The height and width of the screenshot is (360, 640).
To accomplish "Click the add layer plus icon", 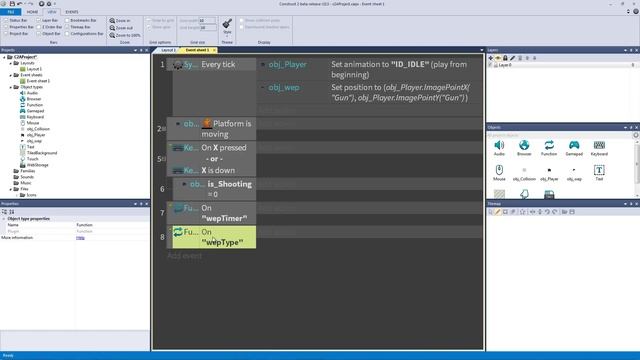I will click(491, 58).
